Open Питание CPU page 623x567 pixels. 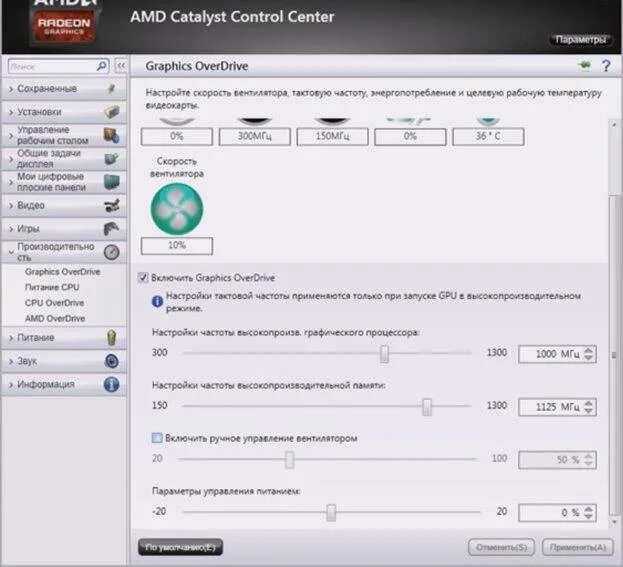tap(52, 287)
